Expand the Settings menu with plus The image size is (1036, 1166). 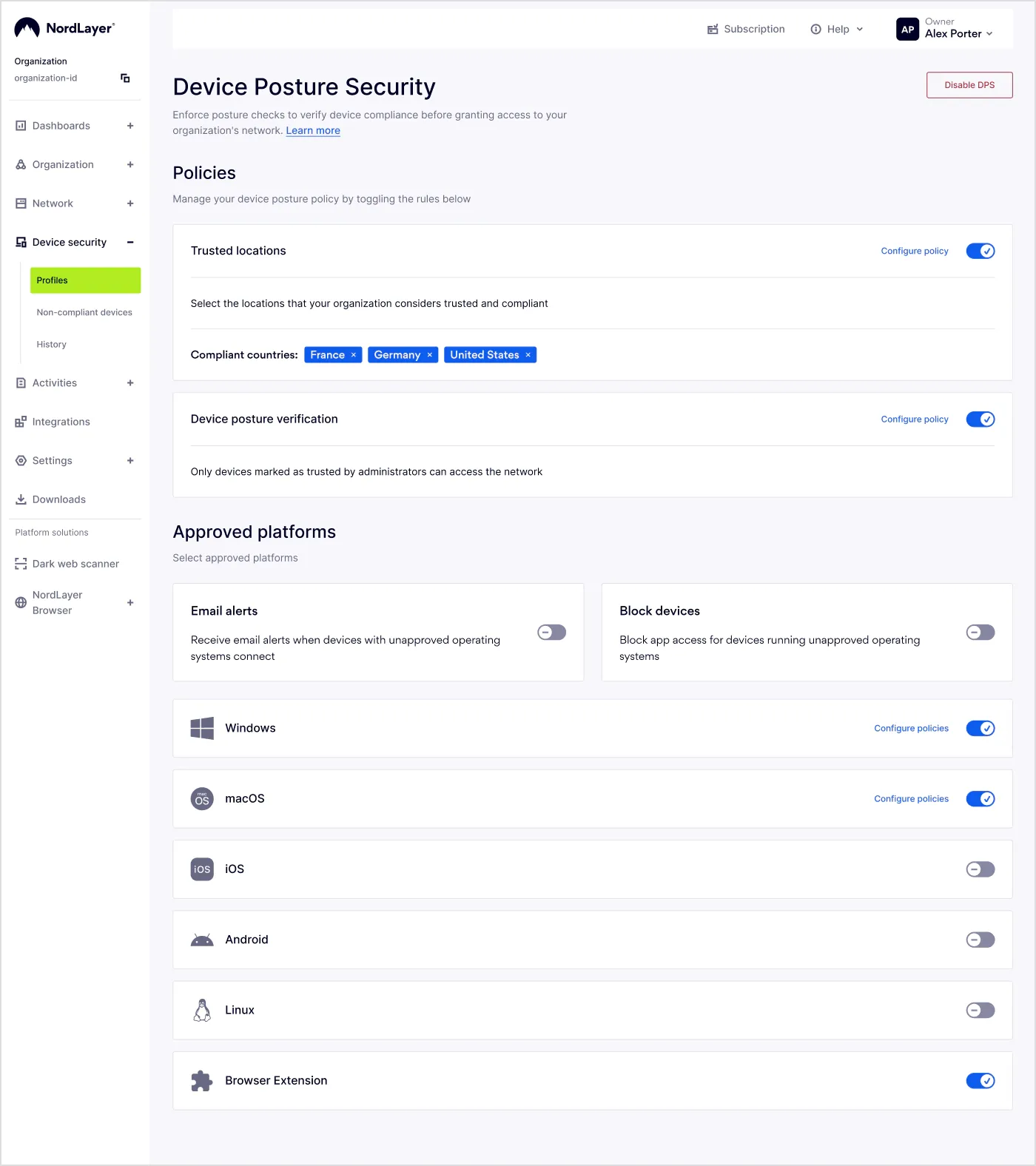130,460
